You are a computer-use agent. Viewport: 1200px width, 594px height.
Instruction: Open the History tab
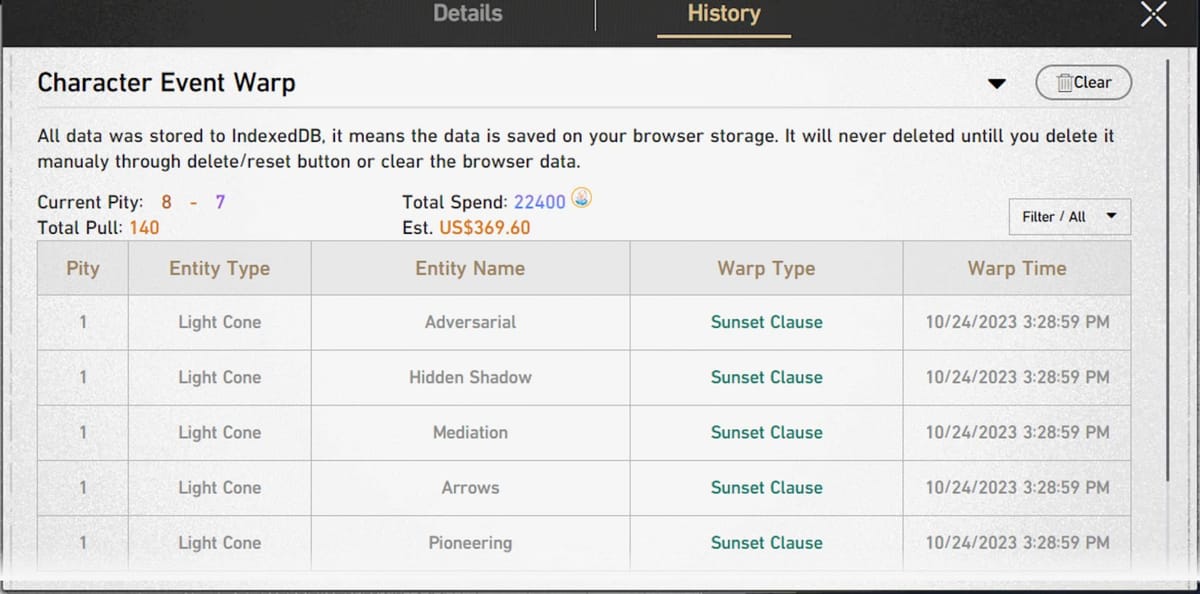coord(723,14)
